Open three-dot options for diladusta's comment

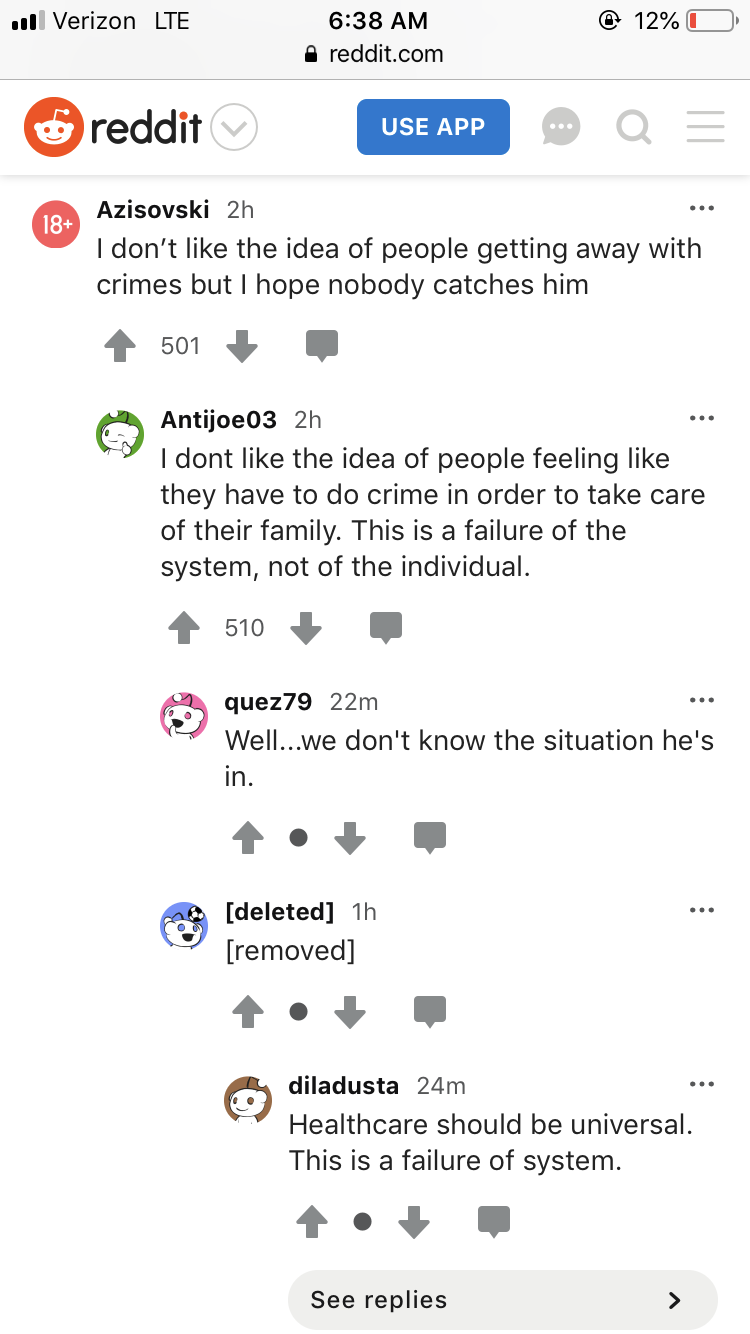702,1085
